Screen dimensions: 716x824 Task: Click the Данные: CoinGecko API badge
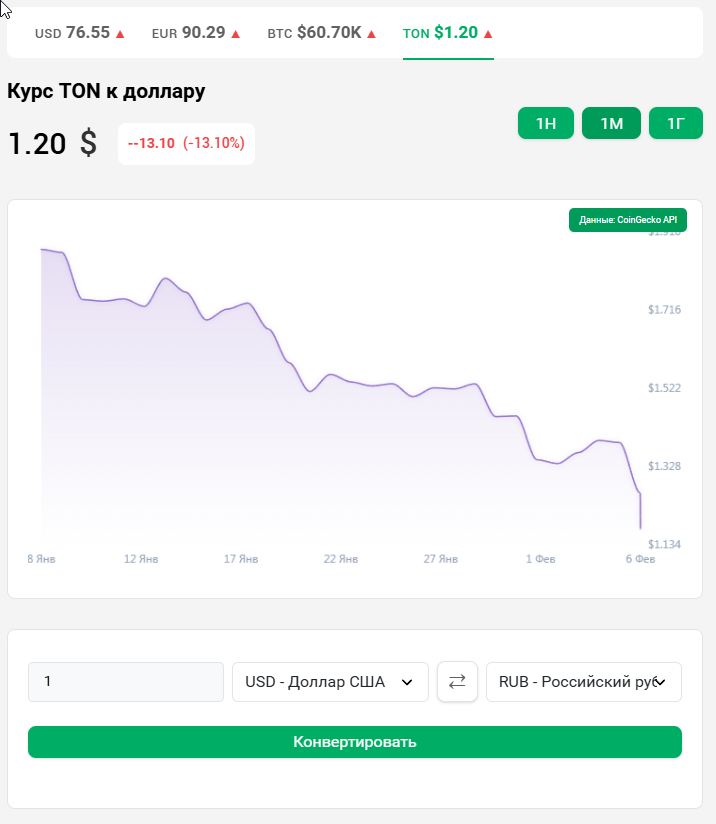(628, 220)
